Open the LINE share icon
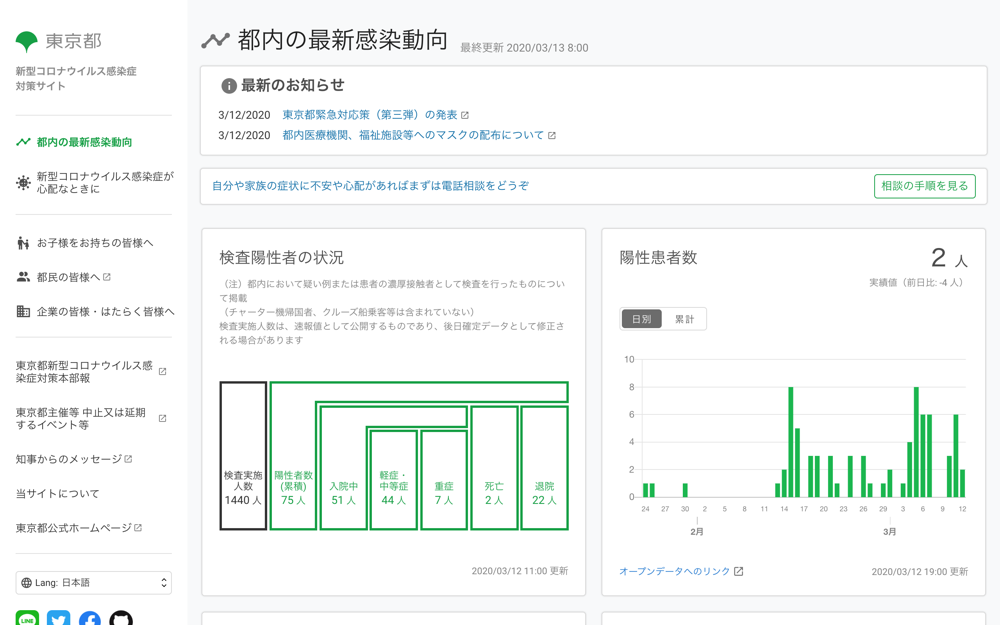1000x625 pixels. 28,620
